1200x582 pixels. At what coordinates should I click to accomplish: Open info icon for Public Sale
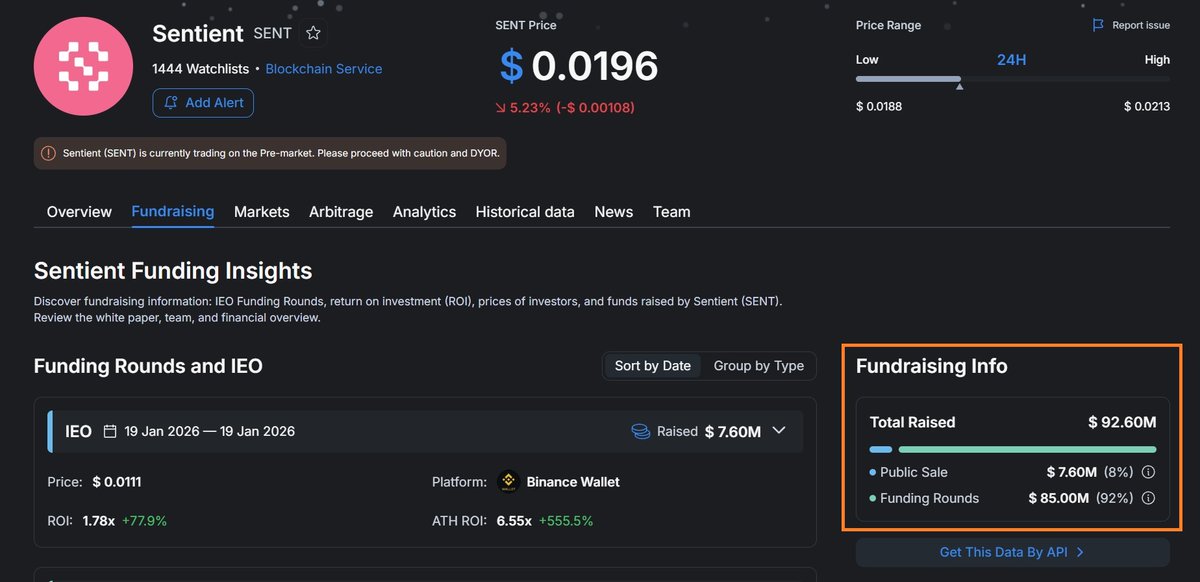(x=1148, y=472)
